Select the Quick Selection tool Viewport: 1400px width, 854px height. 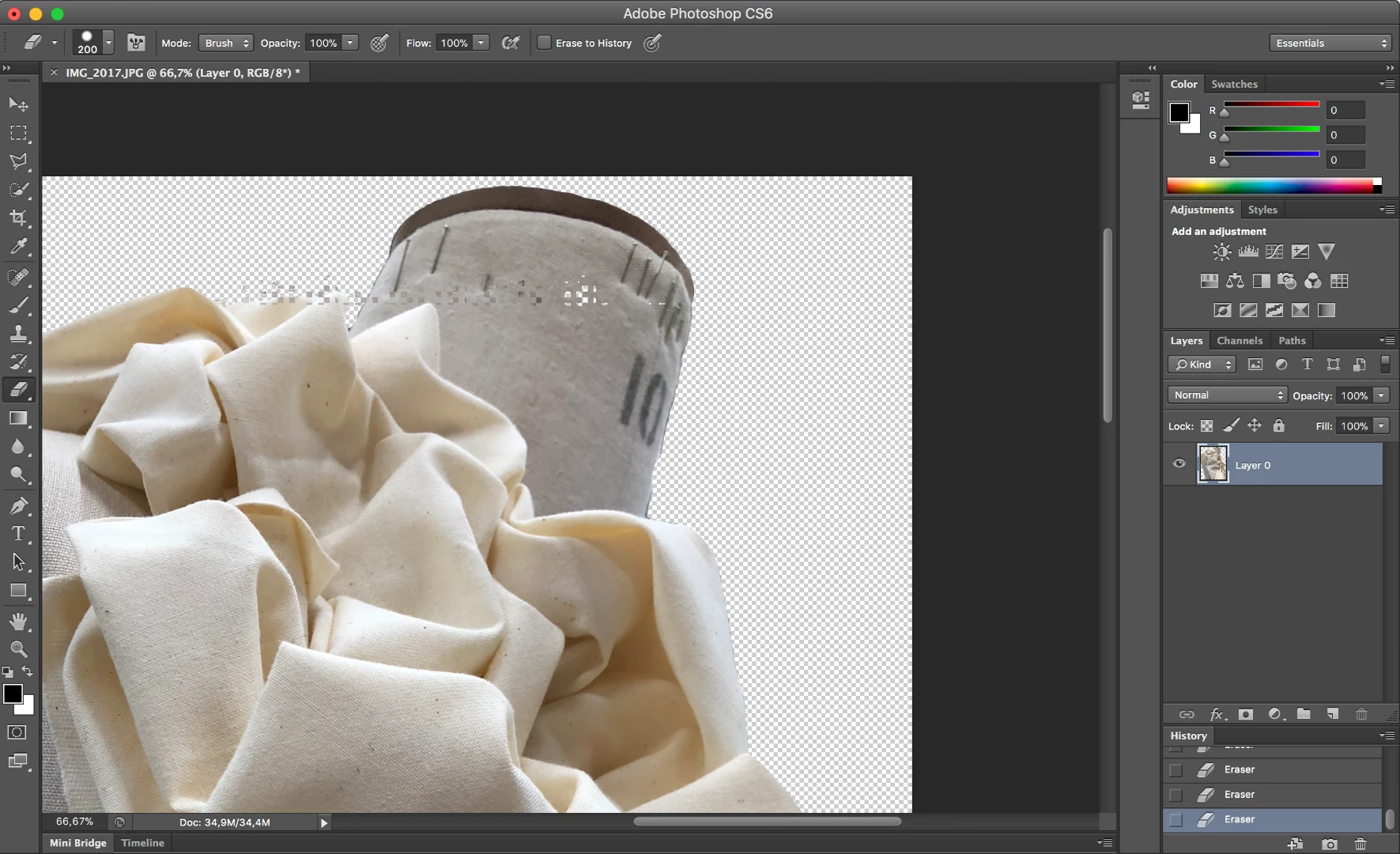18,190
